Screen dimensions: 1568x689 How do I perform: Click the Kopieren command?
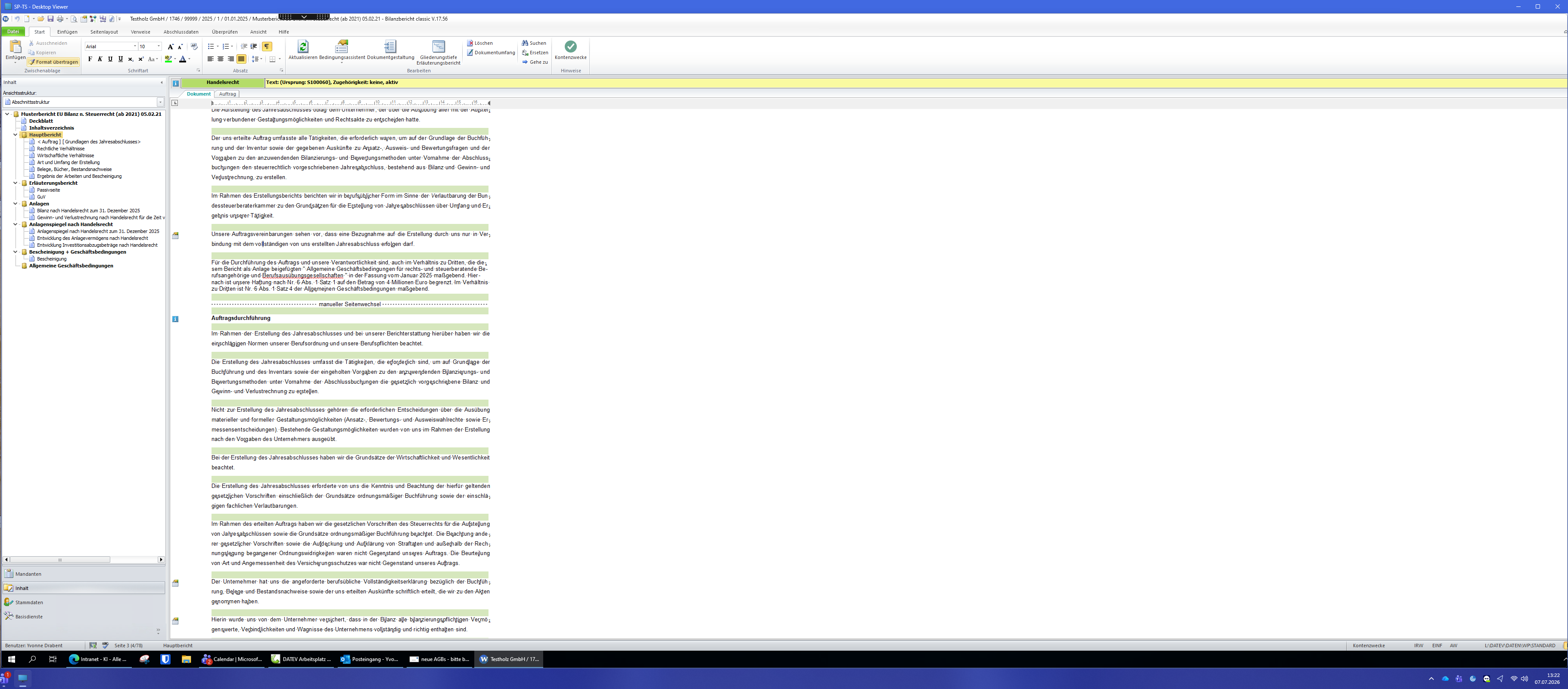(43, 53)
